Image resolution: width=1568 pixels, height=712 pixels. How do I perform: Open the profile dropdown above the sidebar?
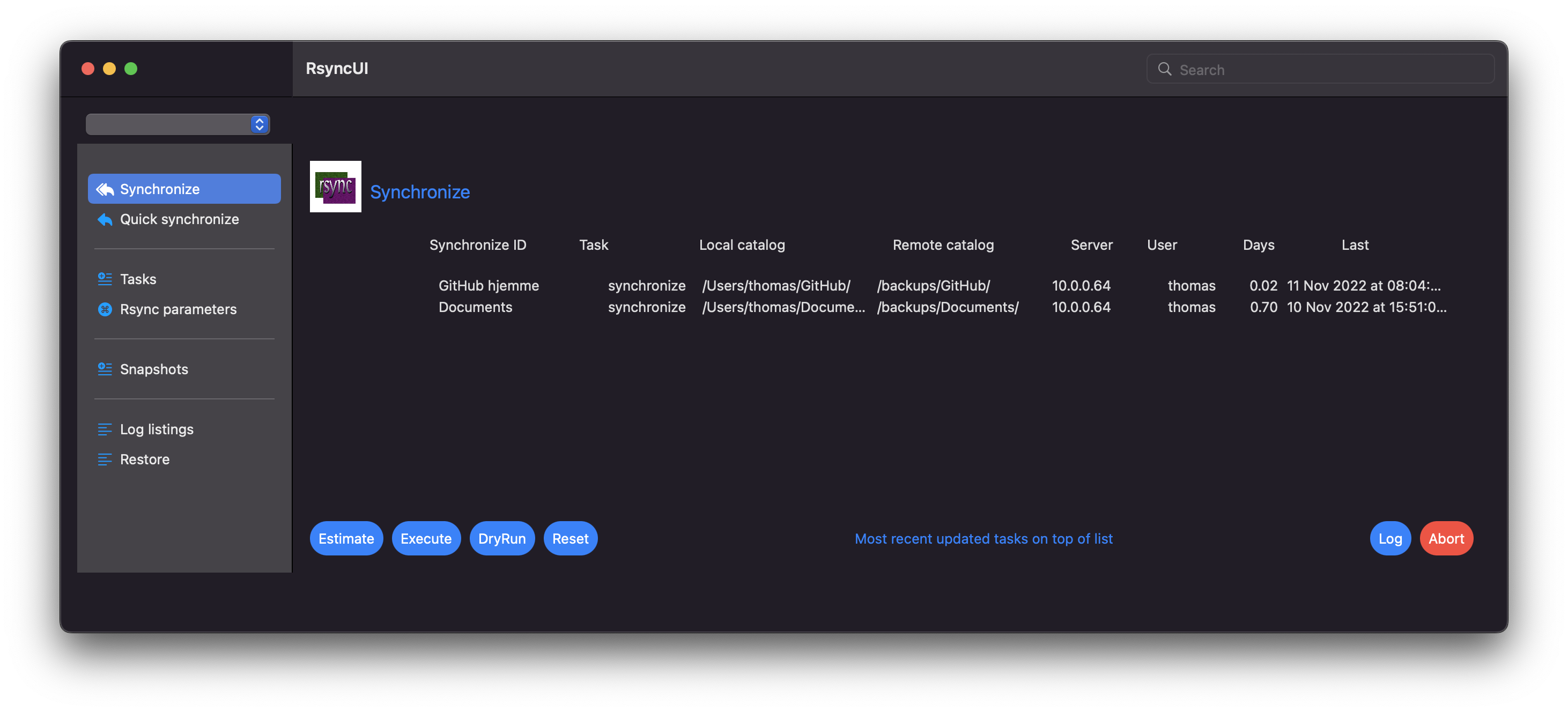point(168,125)
